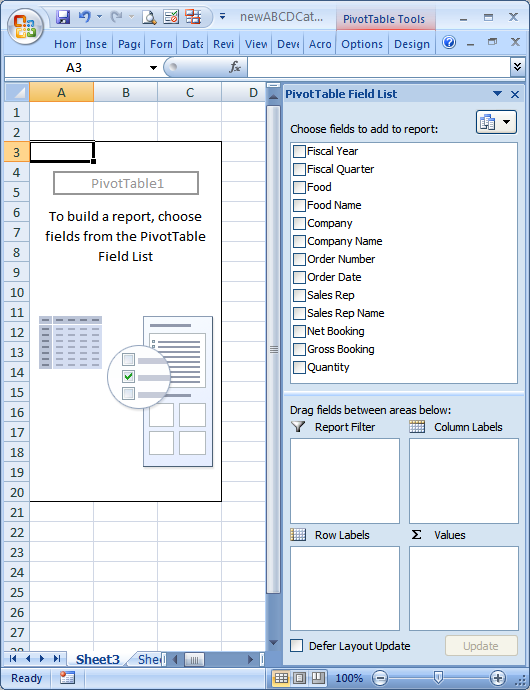Open the field list layout view dropdown
530x690 pixels.
(496, 122)
